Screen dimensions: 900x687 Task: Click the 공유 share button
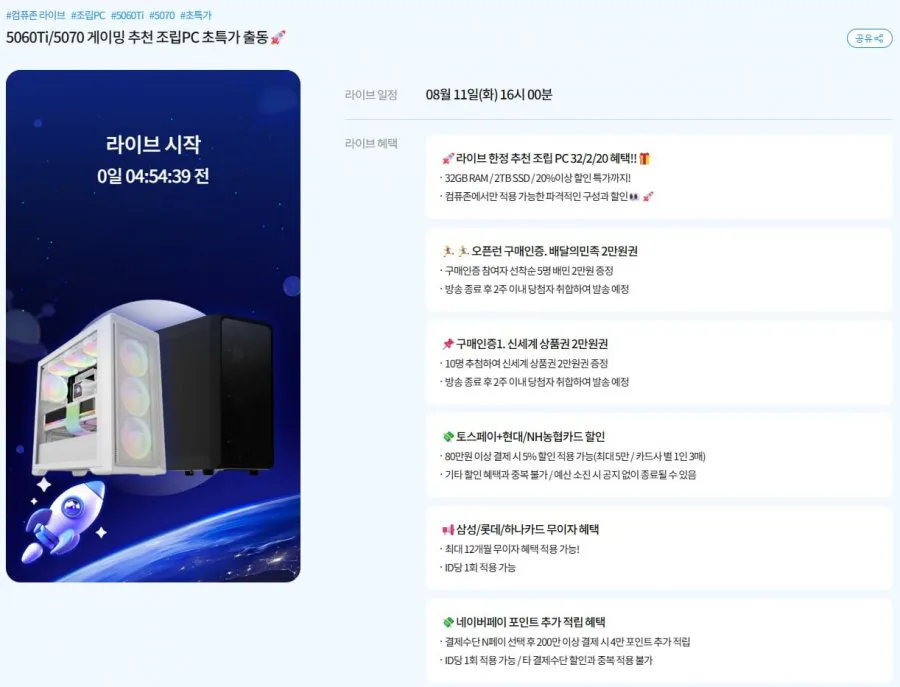[869, 38]
